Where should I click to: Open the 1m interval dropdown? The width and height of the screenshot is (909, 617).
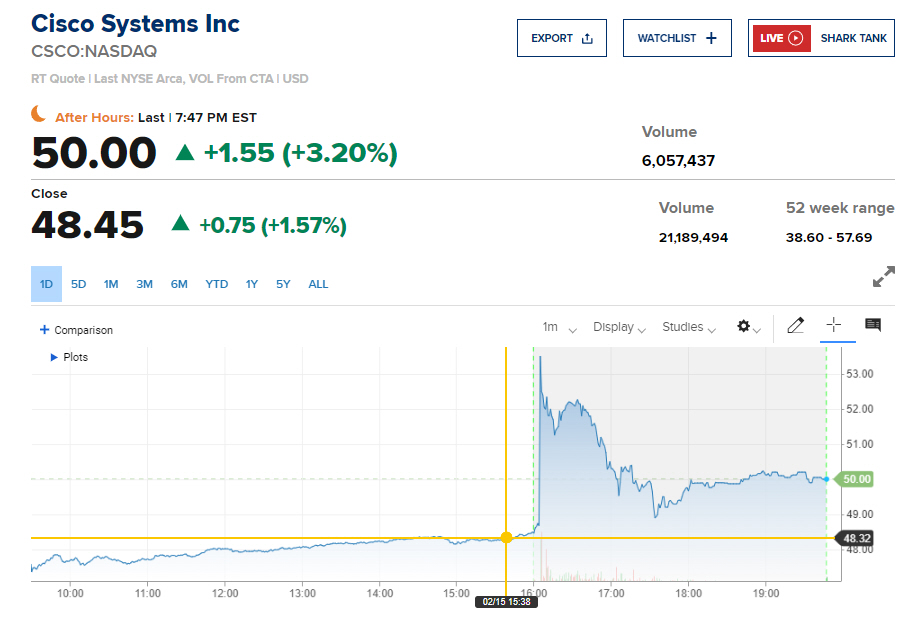click(559, 327)
